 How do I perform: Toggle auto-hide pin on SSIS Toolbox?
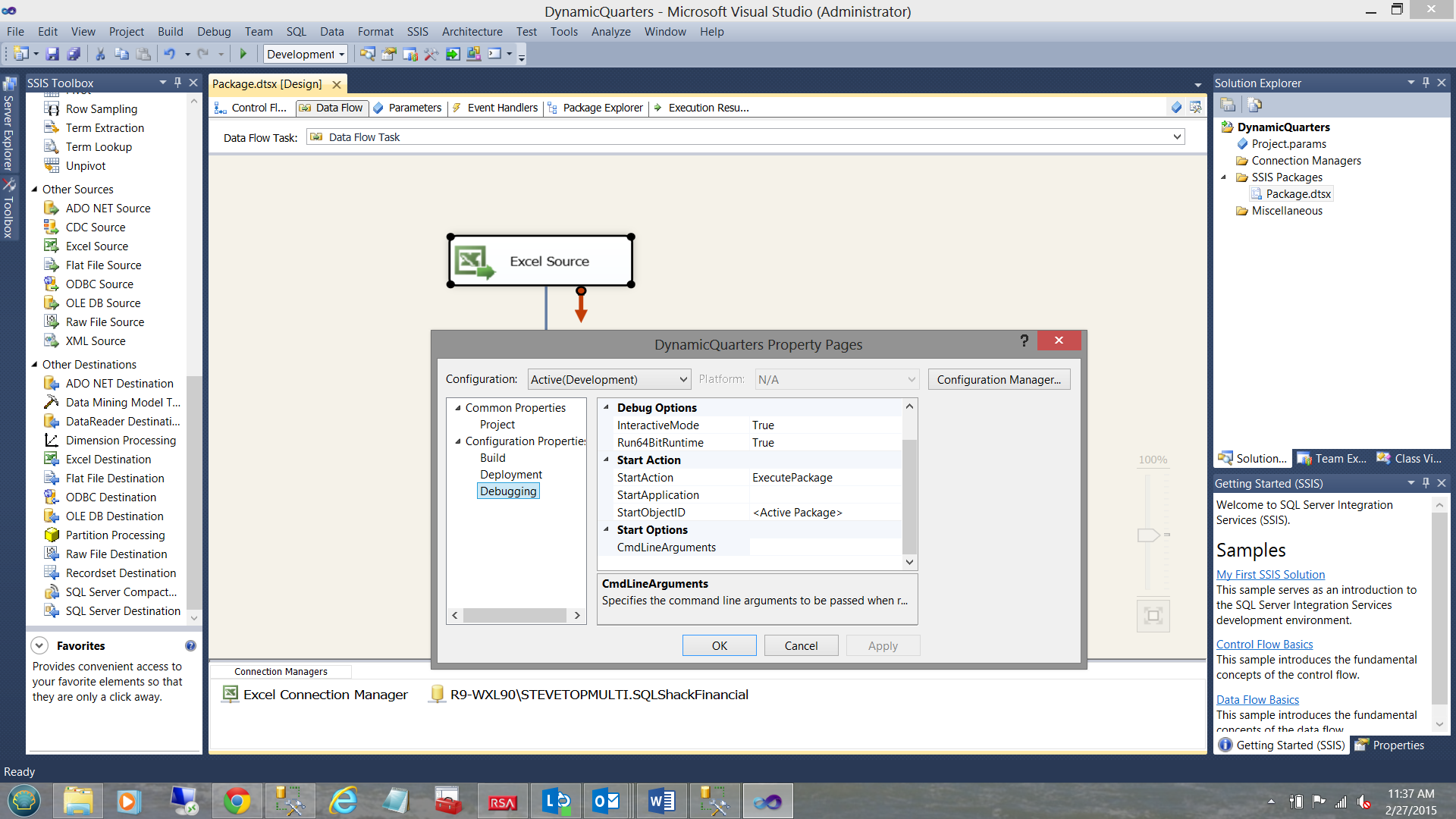tap(177, 83)
